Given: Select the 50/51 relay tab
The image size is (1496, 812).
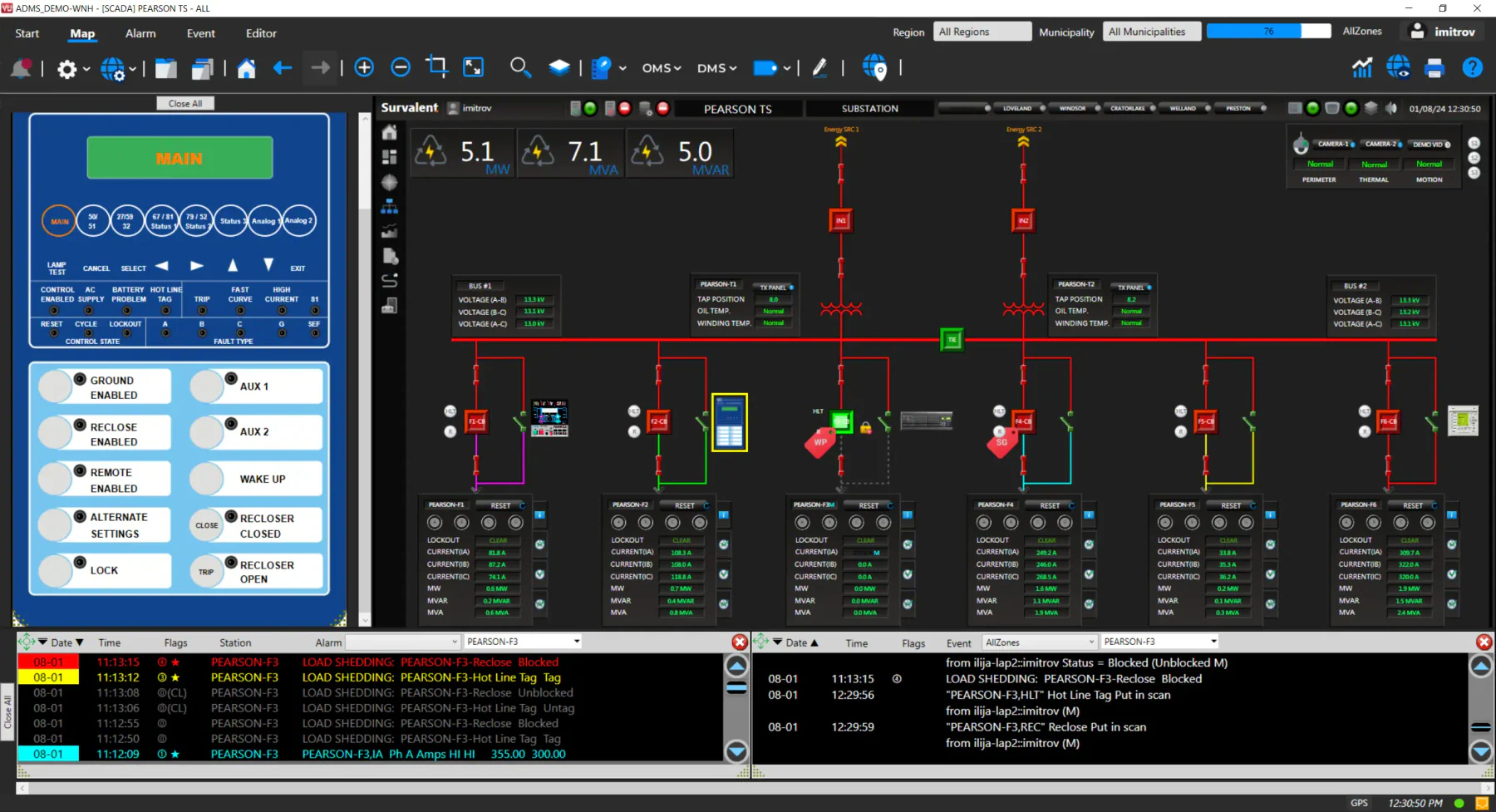Looking at the screenshot, I should point(92,221).
